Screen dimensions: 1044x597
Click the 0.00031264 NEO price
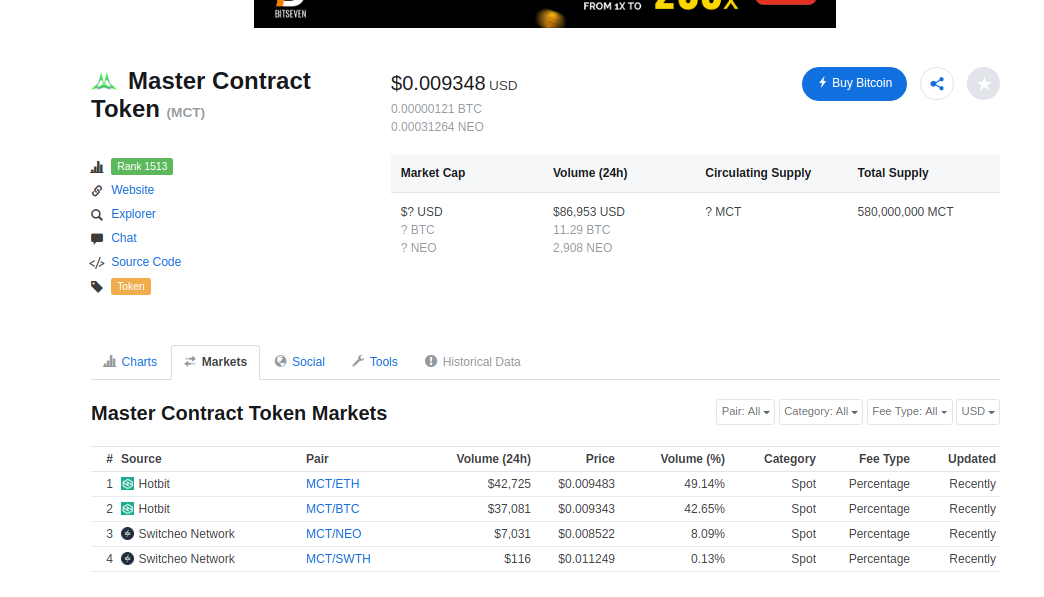[437, 127]
